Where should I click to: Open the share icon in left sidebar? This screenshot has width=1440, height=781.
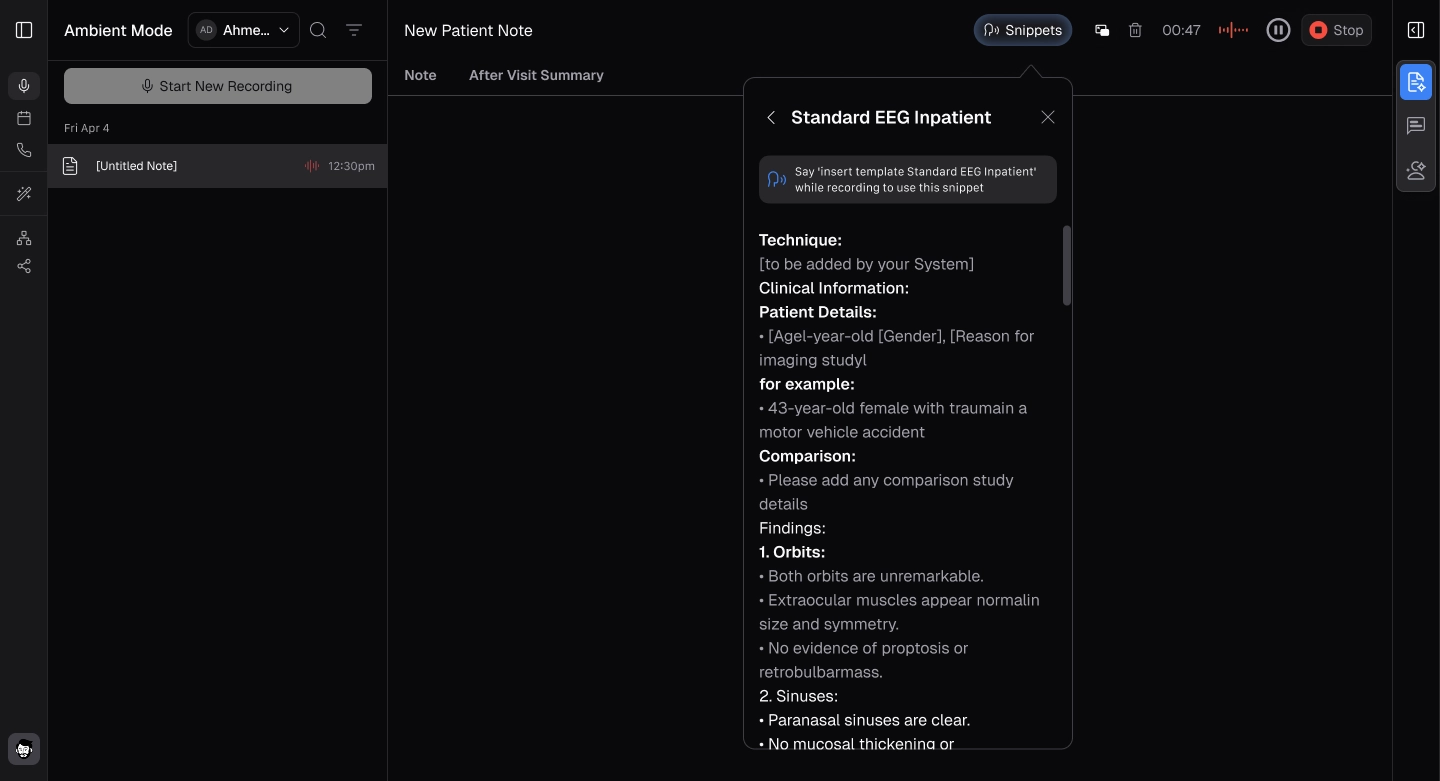point(24,266)
